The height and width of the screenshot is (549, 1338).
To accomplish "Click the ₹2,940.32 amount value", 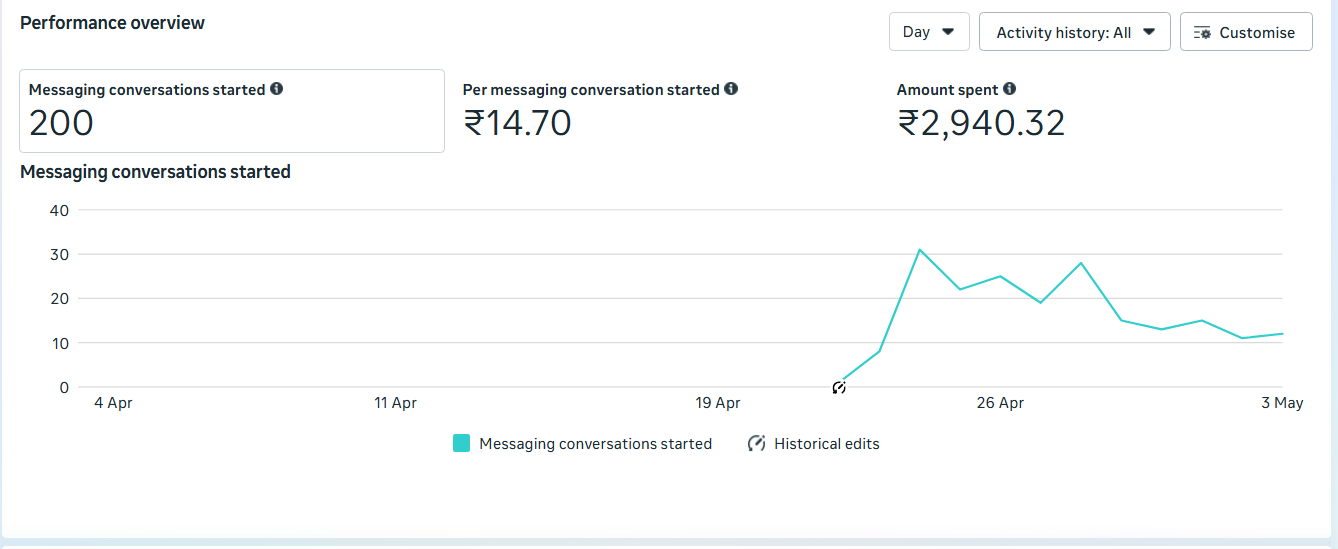I will tap(981, 123).
